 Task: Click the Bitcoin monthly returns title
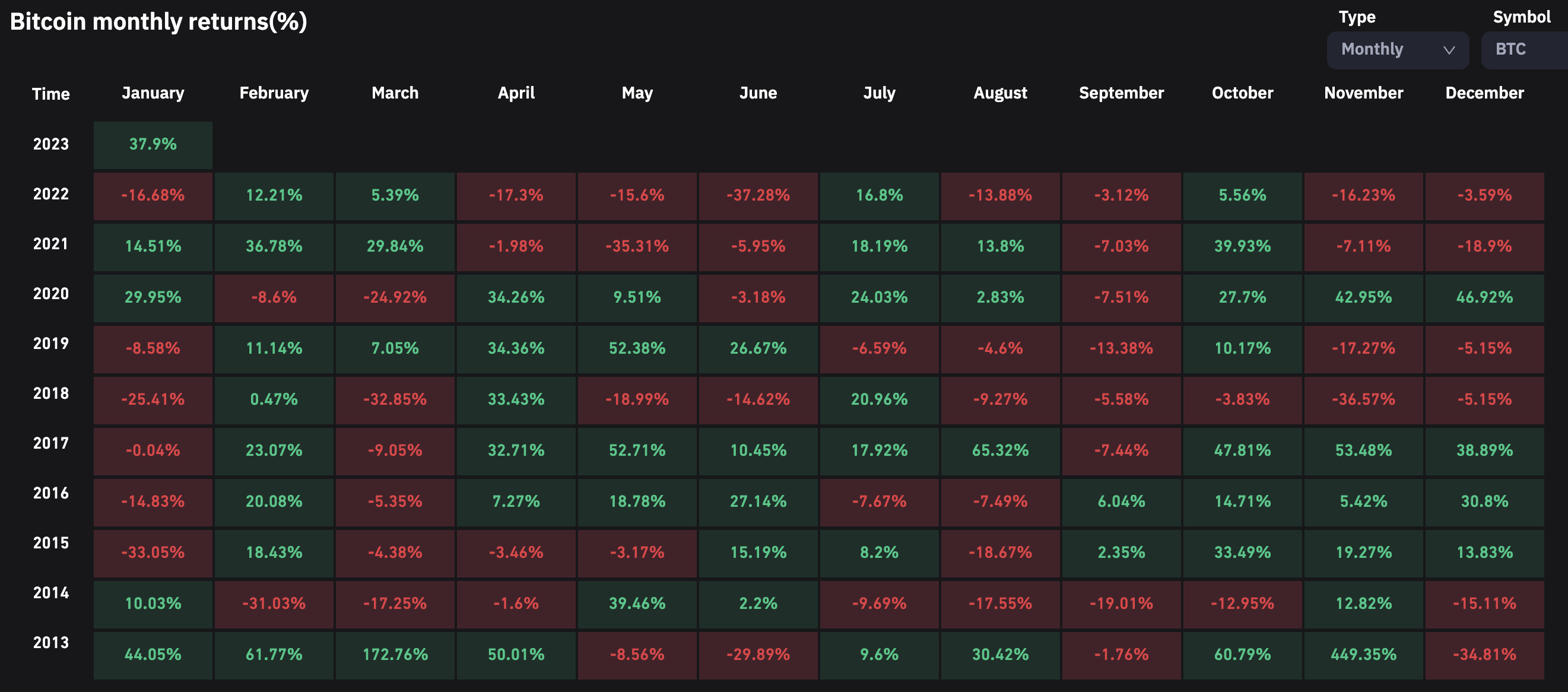click(158, 22)
